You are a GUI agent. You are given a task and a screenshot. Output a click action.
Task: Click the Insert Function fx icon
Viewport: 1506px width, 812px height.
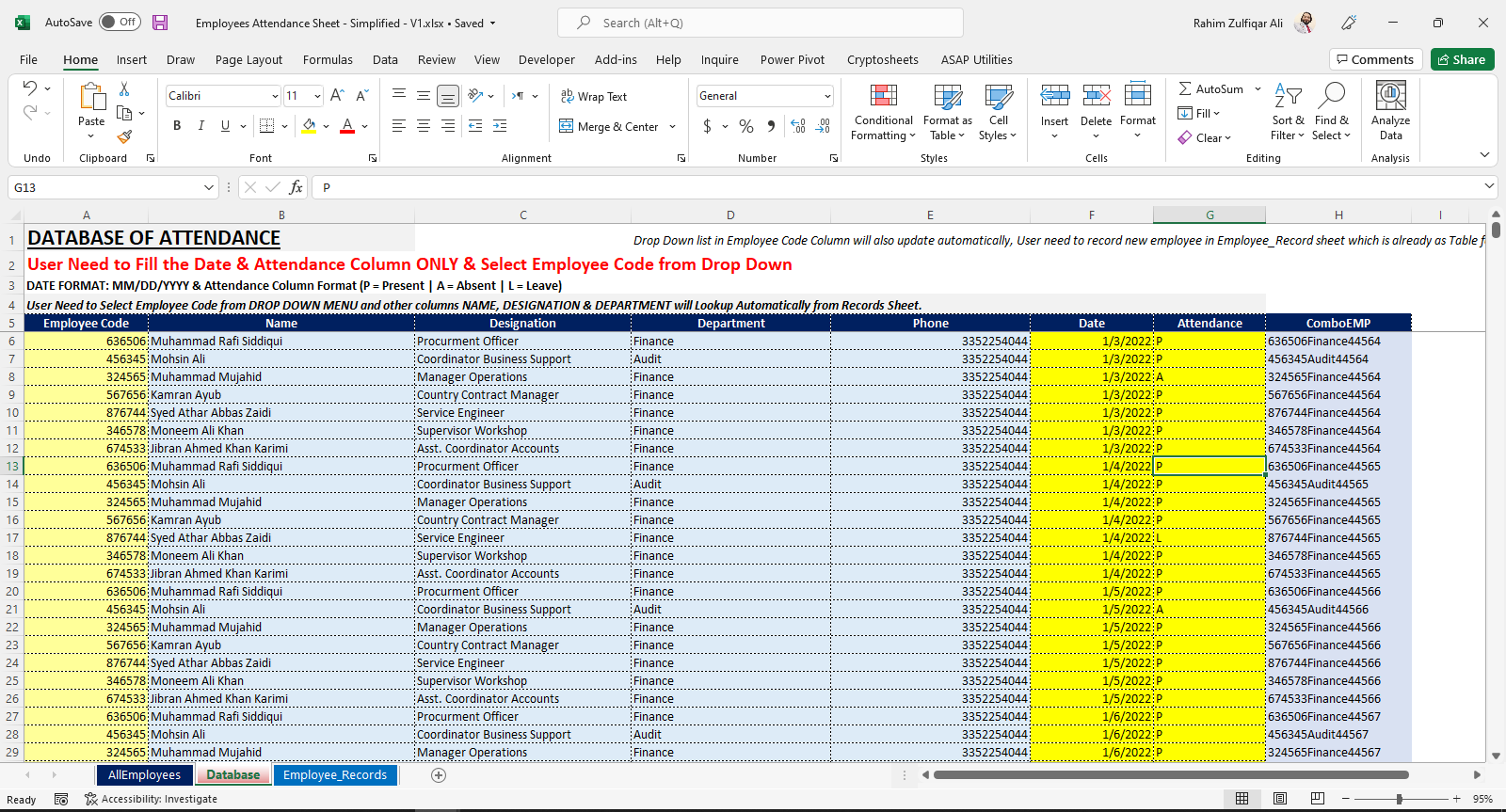pos(296,187)
